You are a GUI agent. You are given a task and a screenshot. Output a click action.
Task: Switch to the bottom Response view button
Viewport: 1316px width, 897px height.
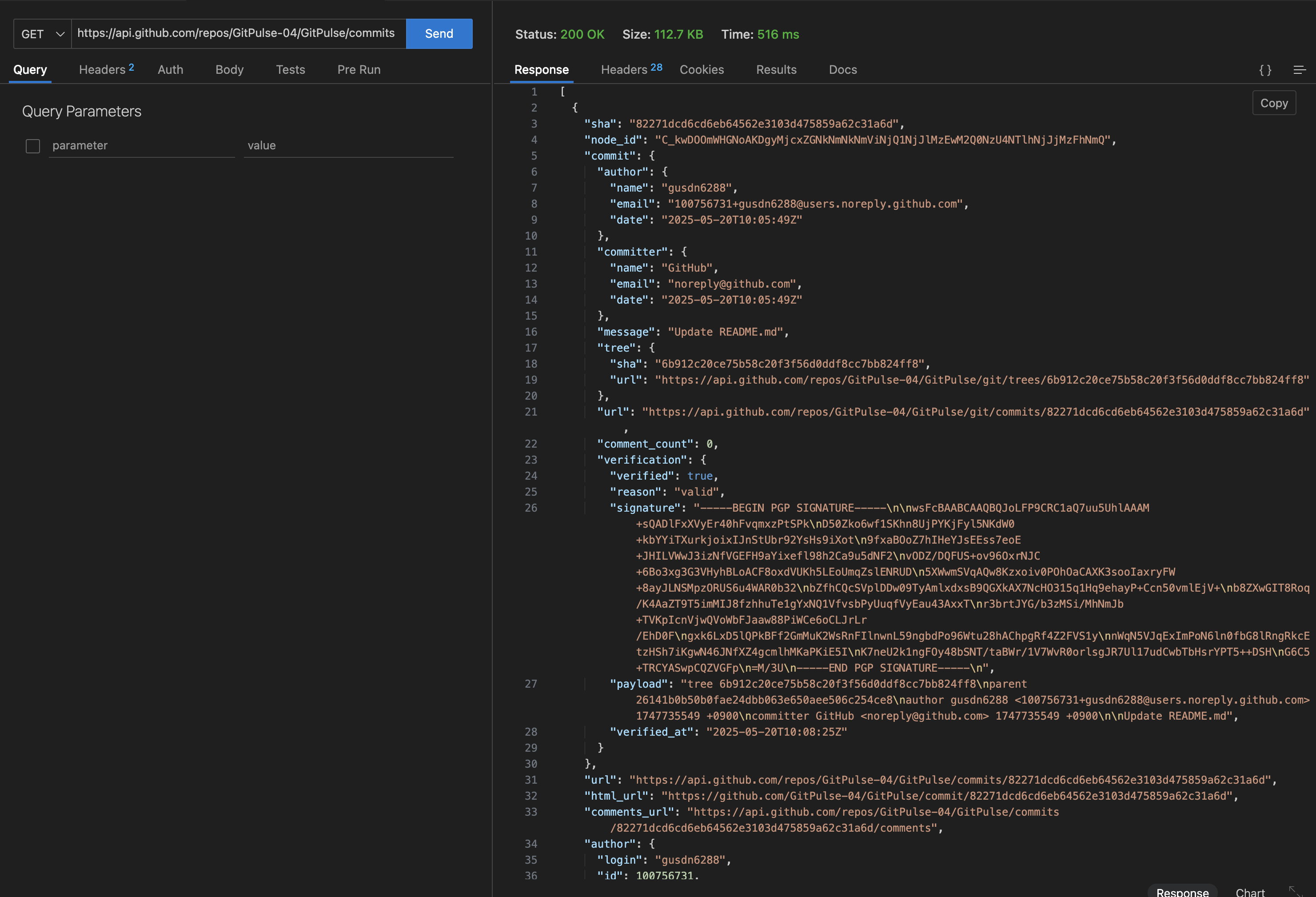tap(1182, 891)
